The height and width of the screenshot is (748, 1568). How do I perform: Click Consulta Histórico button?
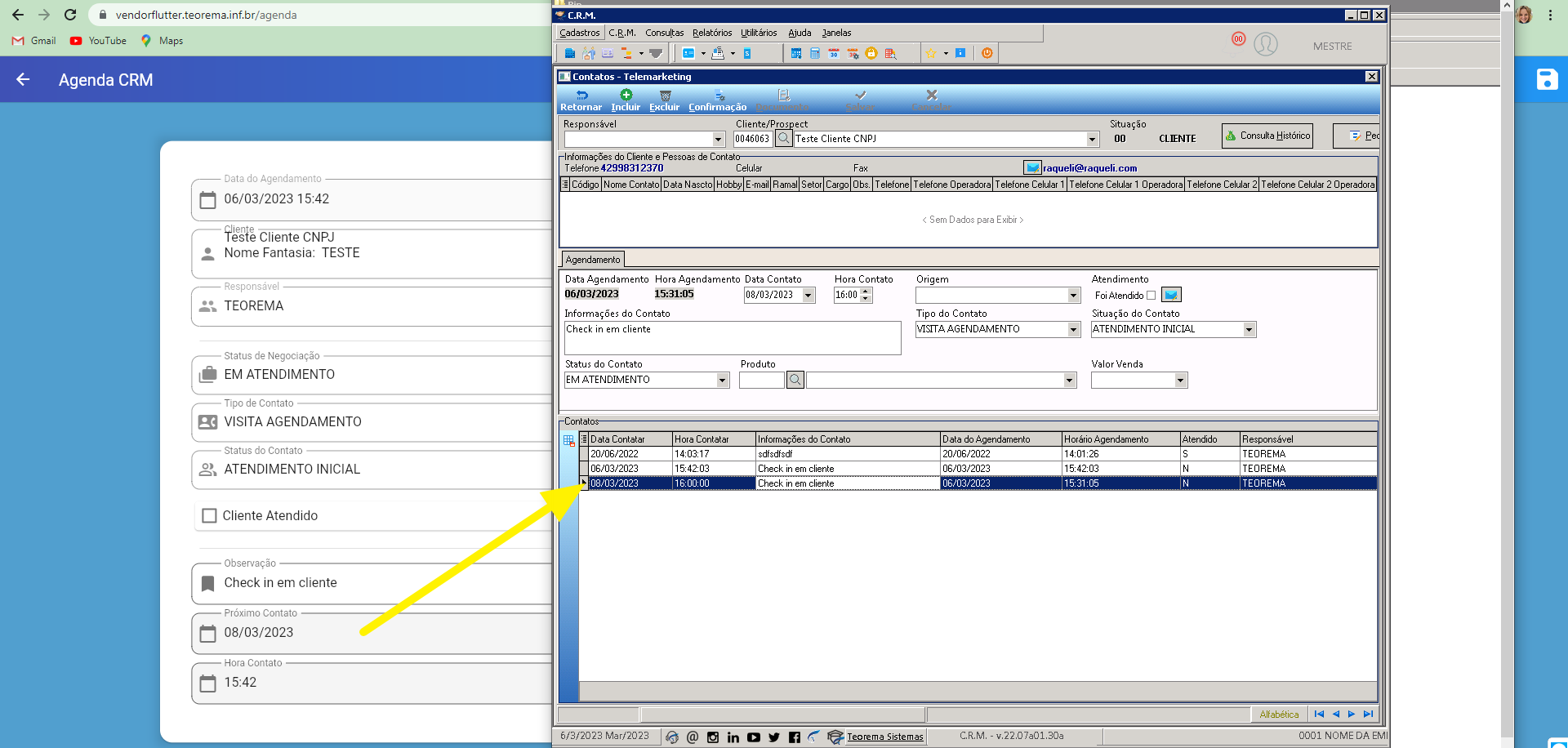1267,136
